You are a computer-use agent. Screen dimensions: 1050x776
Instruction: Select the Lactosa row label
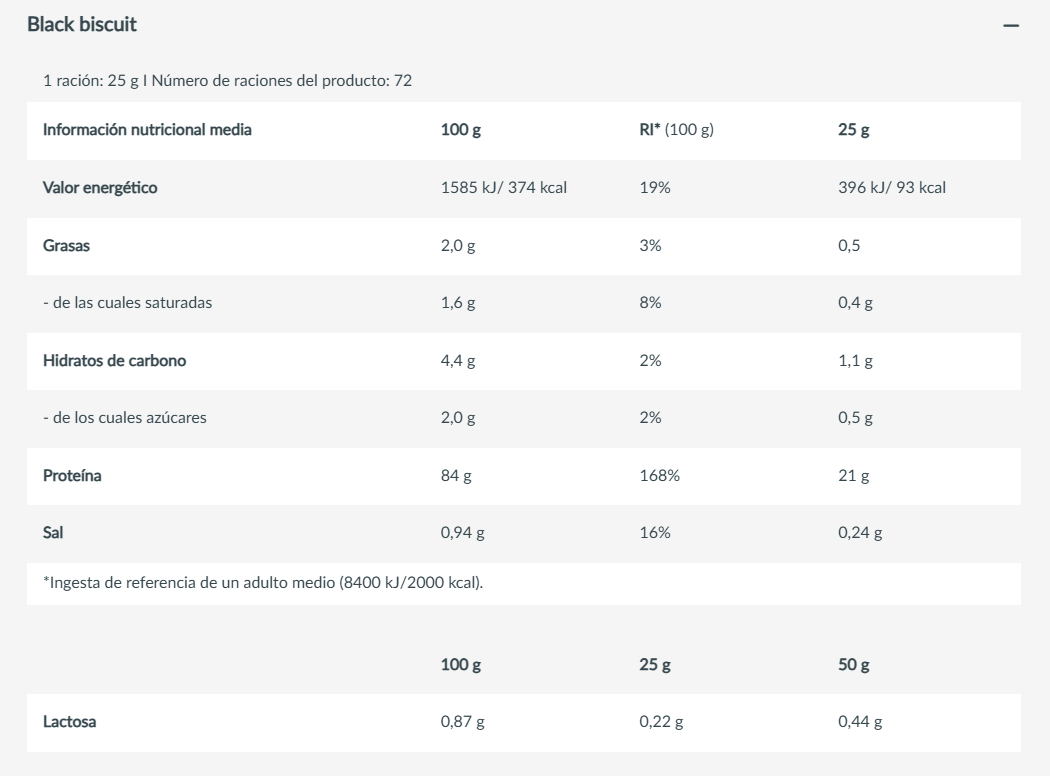coord(66,719)
